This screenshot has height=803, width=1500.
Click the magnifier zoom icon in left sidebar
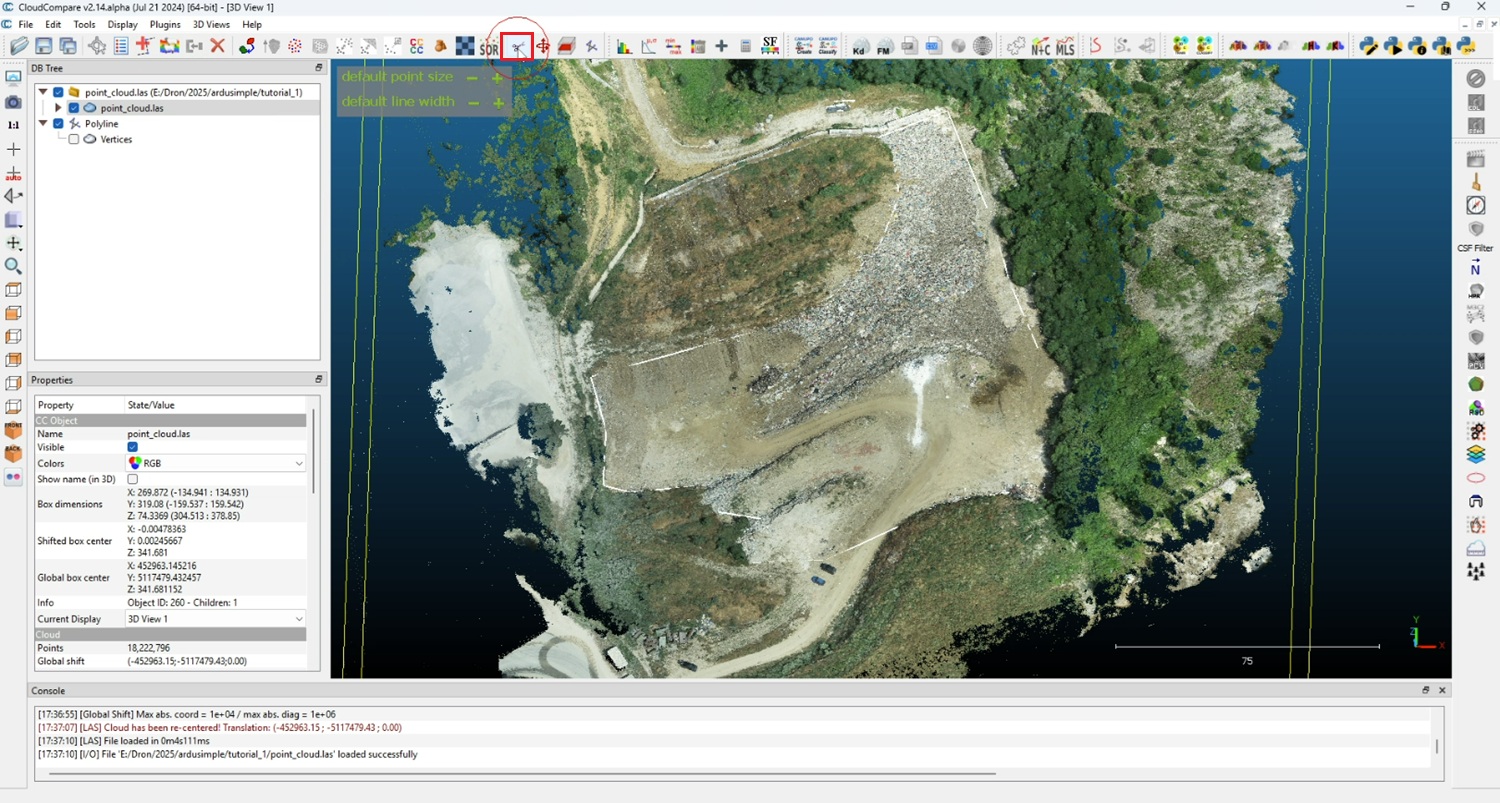point(13,266)
